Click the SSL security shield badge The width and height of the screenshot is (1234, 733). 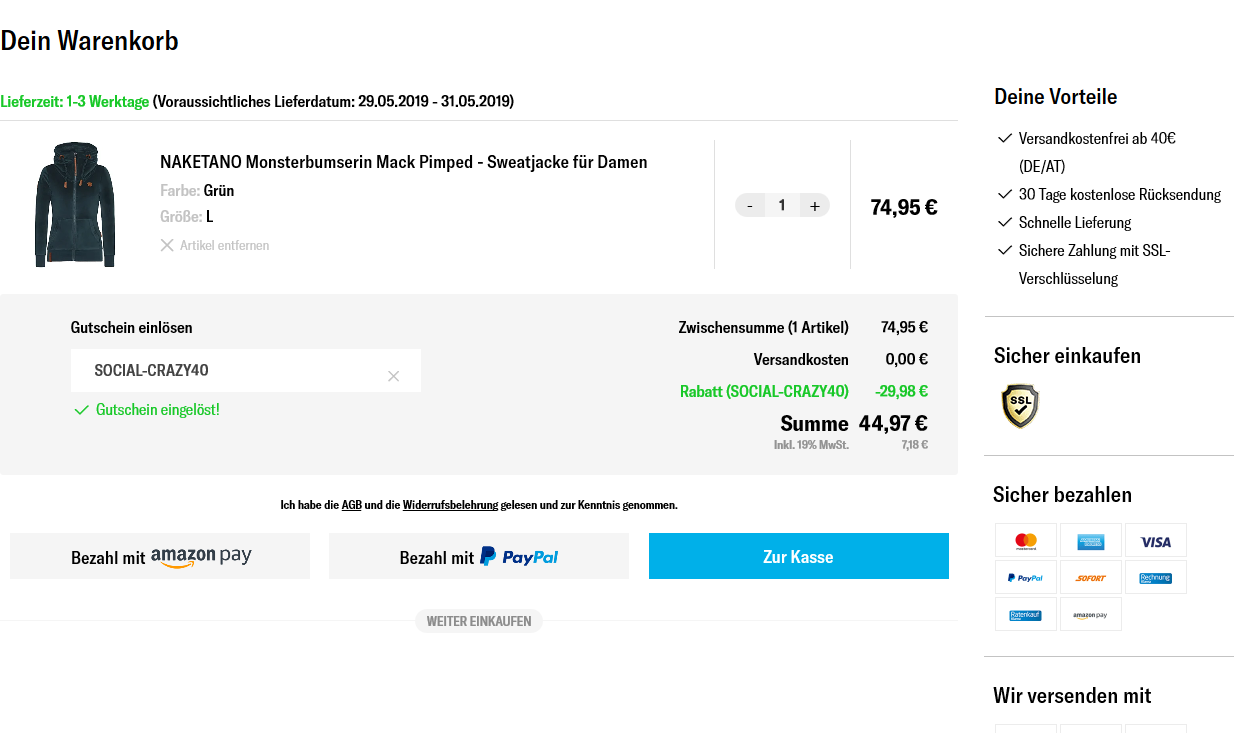(1020, 406)
